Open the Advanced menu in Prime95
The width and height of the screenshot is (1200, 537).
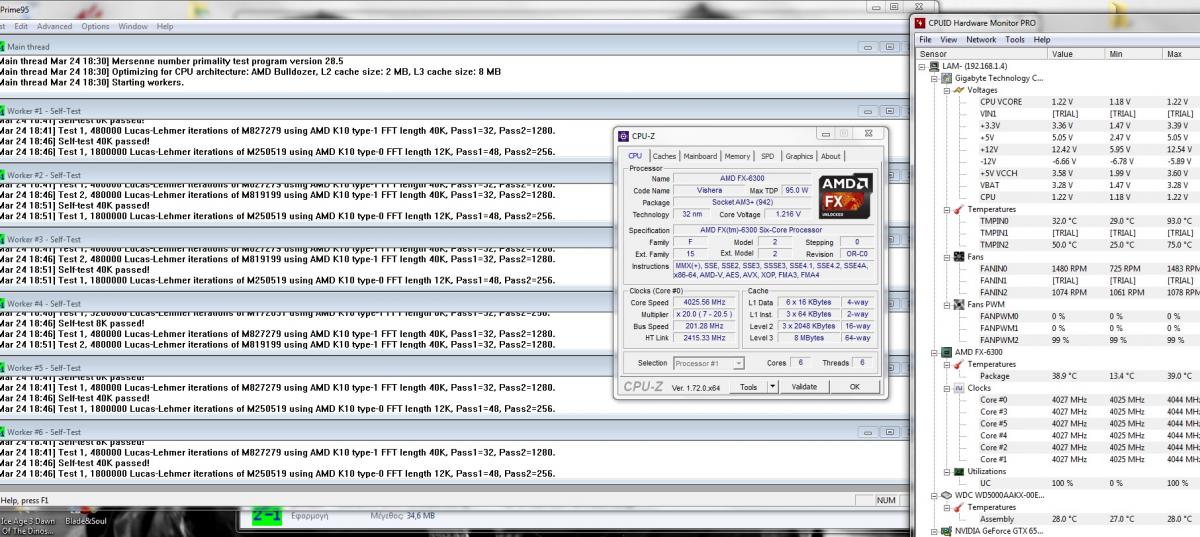[x=55, y=26]
